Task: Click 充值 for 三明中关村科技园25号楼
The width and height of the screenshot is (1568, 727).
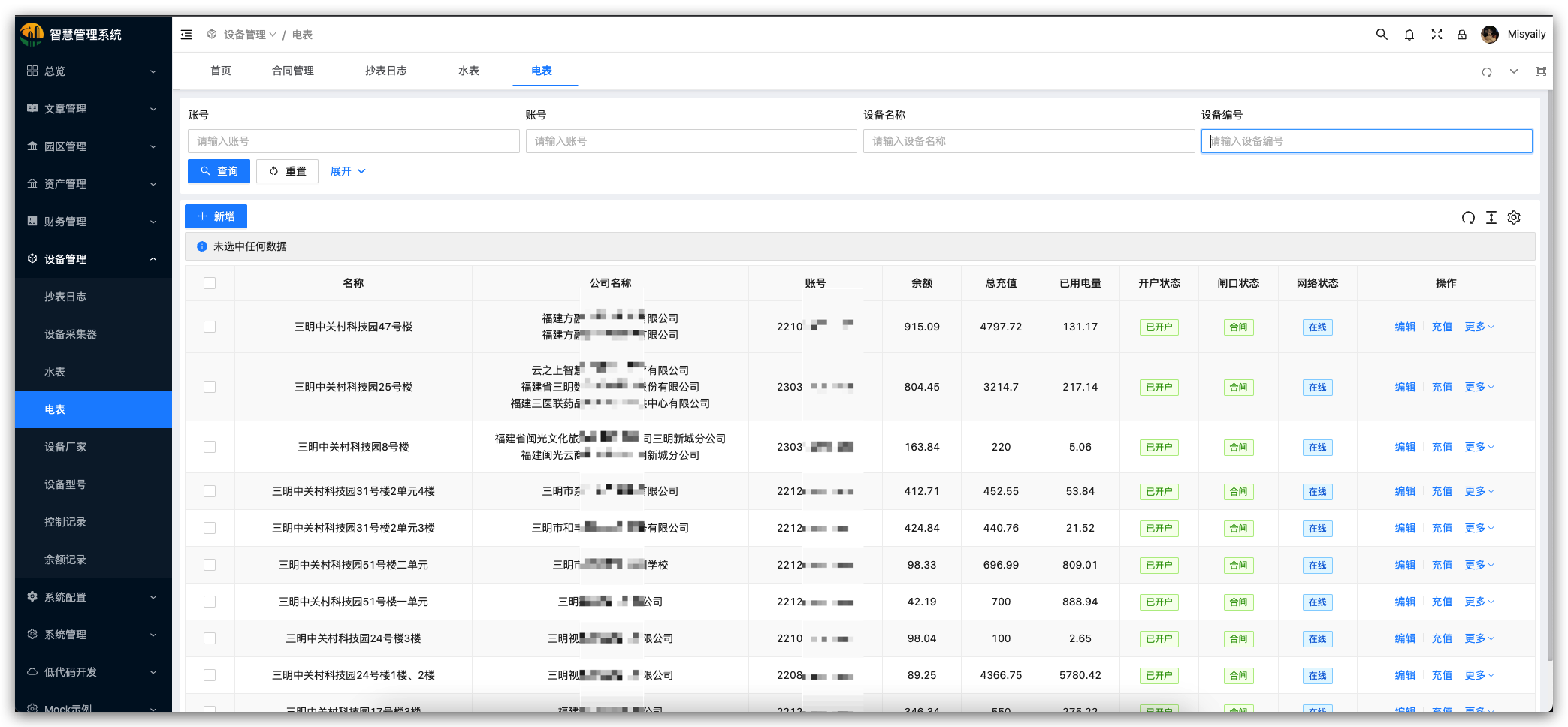Action: 1442,387
